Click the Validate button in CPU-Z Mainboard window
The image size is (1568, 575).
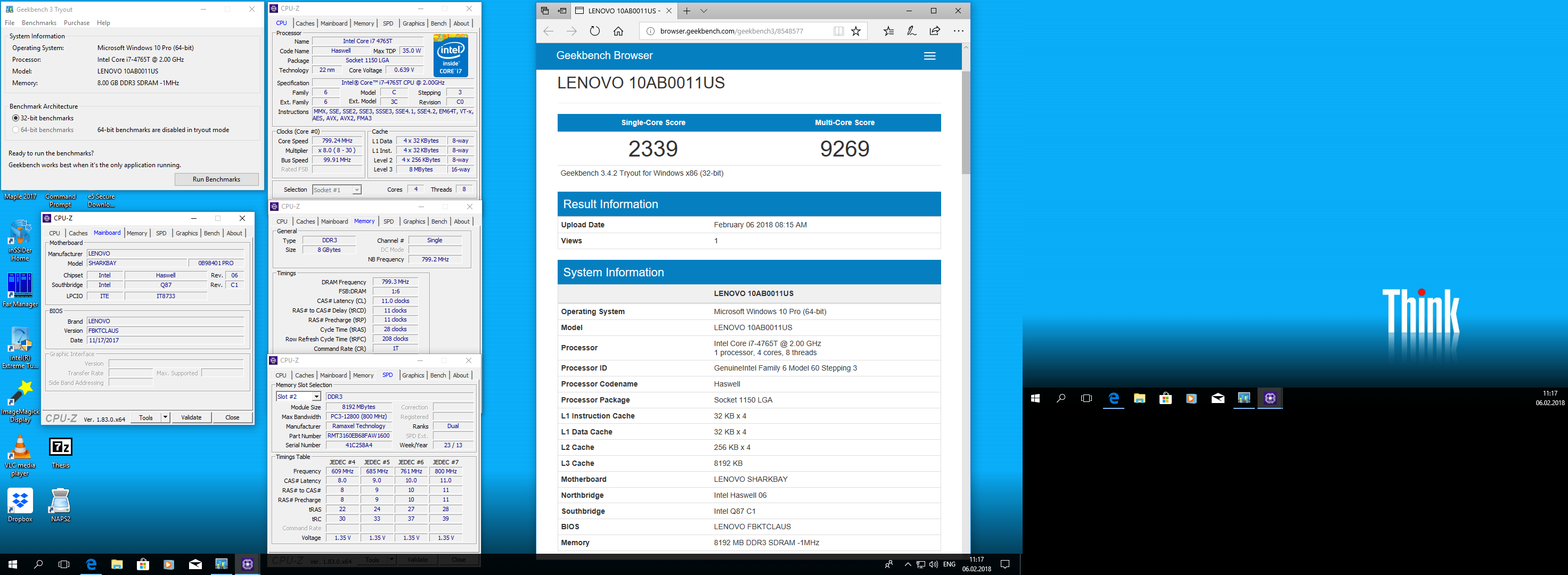tap(191, 417)
